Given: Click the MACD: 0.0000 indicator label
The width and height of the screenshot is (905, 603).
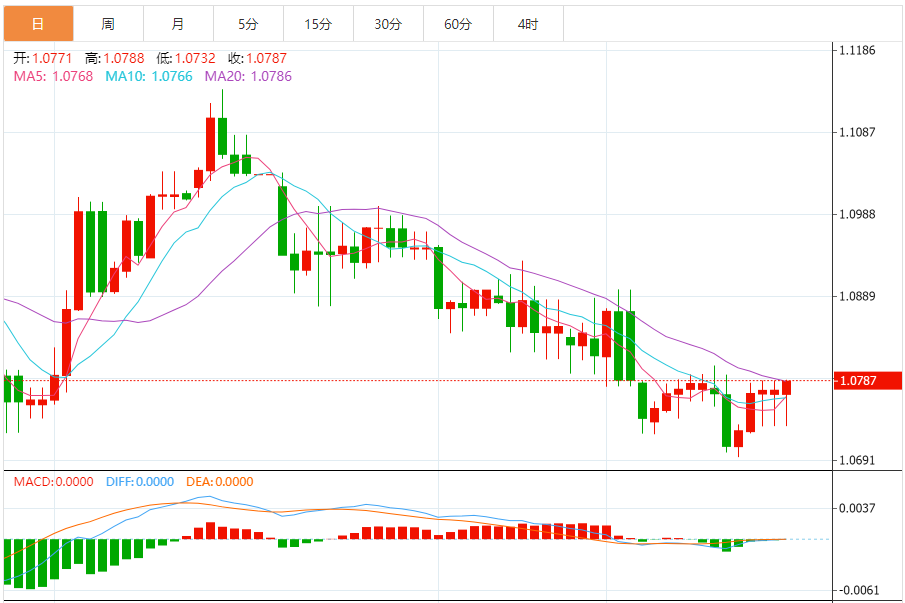Looking at the screenshot, I should (54, 482).
